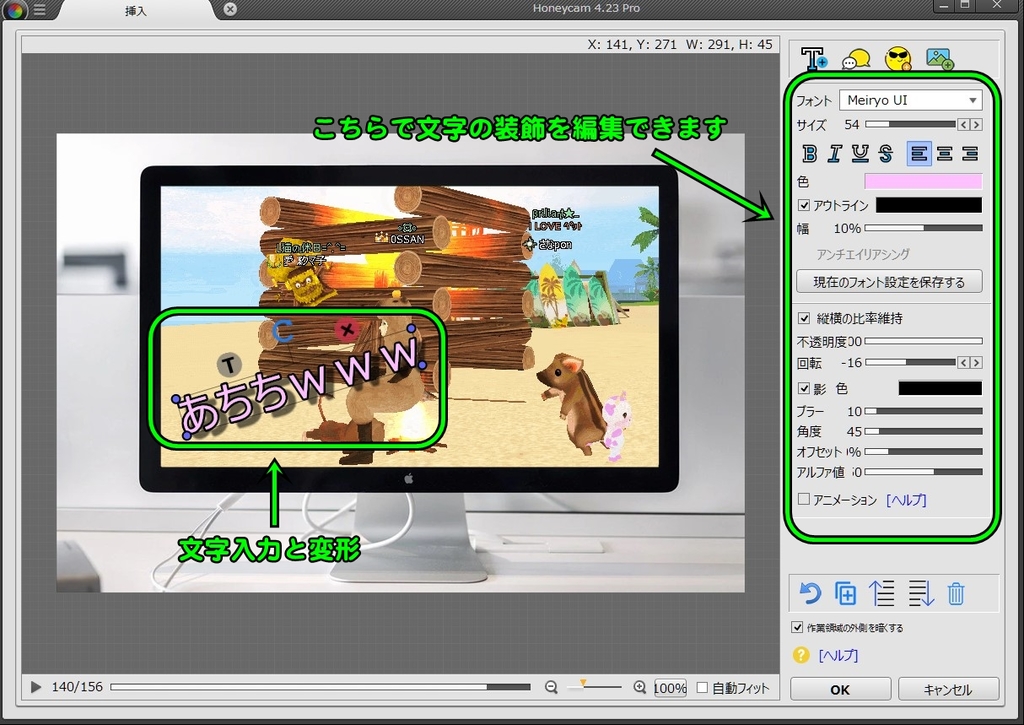The image size is (1024, 725).
Task: Click the pink text color swatch
Action: [x=923, y=181]
